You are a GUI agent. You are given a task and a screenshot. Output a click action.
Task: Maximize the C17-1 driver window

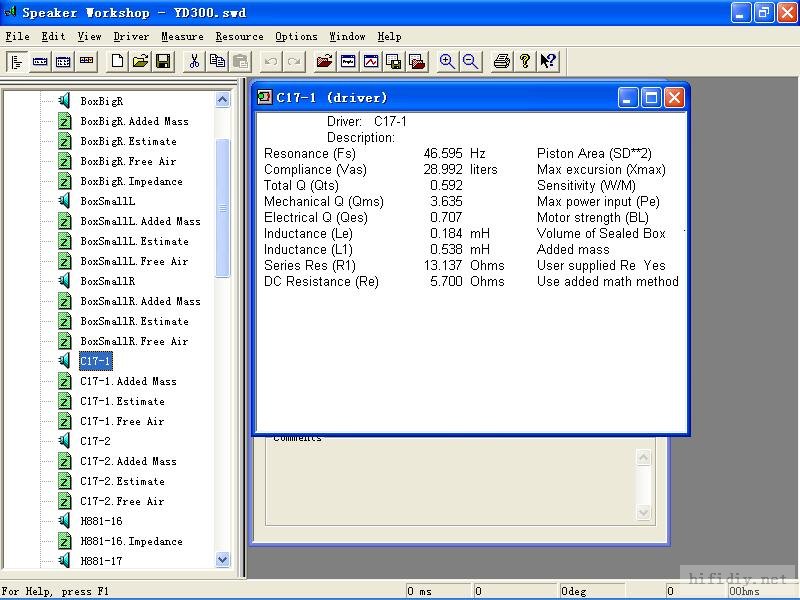651,97
